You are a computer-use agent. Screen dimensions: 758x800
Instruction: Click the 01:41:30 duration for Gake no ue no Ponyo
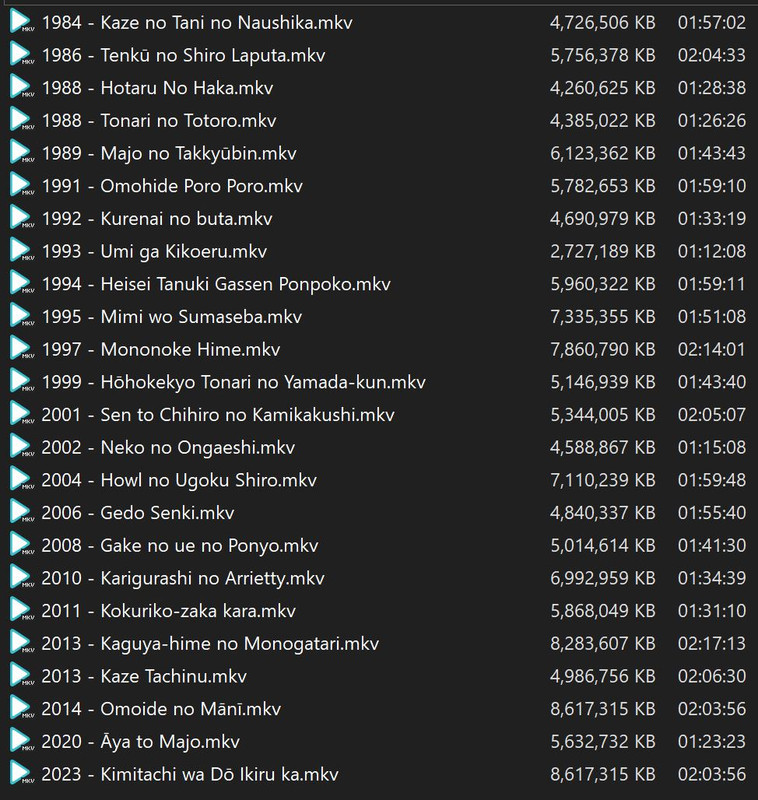711,546
